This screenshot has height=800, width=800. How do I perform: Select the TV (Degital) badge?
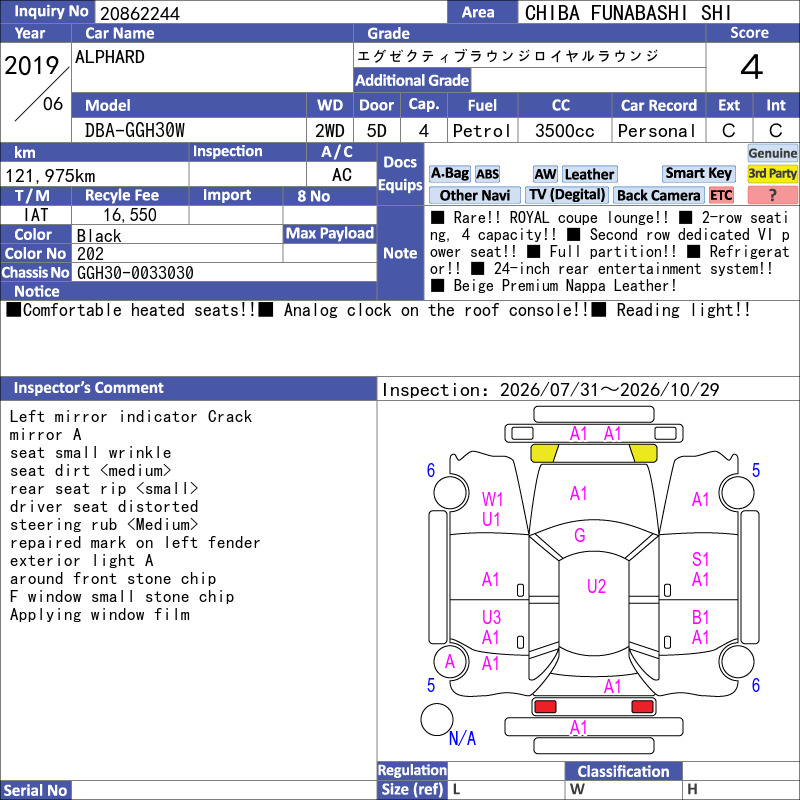coord(567,195)
